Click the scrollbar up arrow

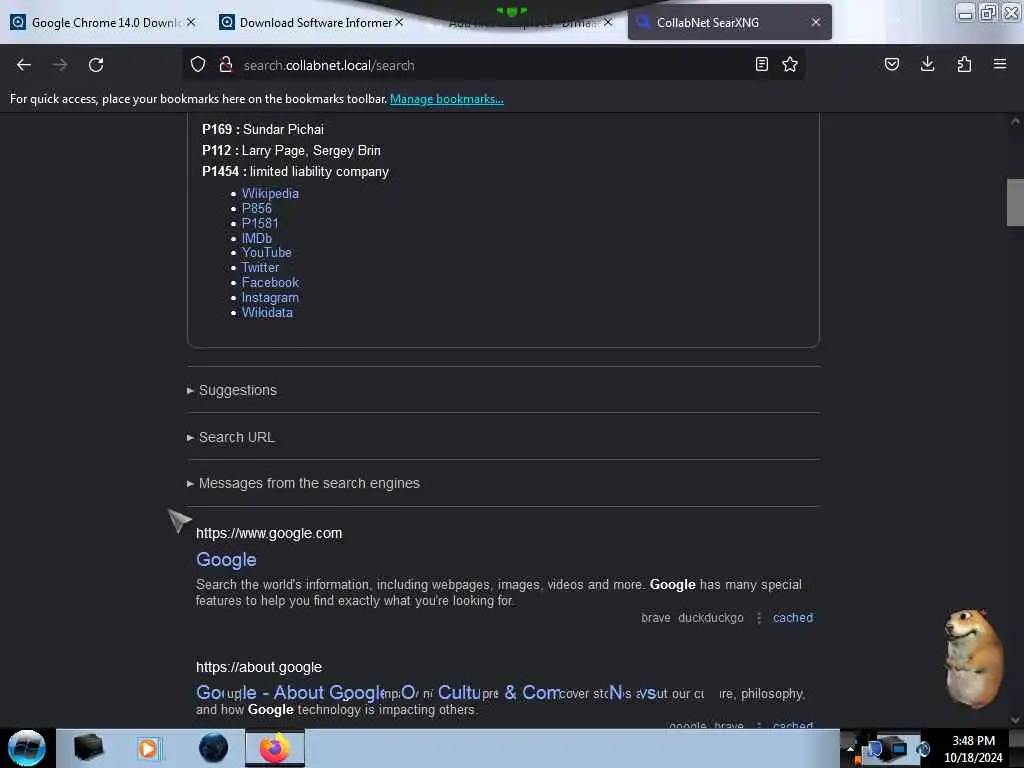point(1015,121)
